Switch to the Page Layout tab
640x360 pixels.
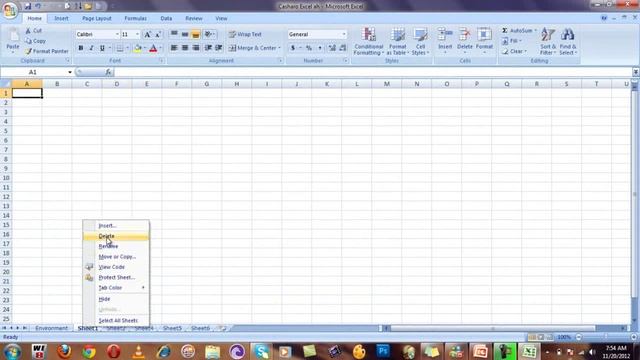(97, 18)
